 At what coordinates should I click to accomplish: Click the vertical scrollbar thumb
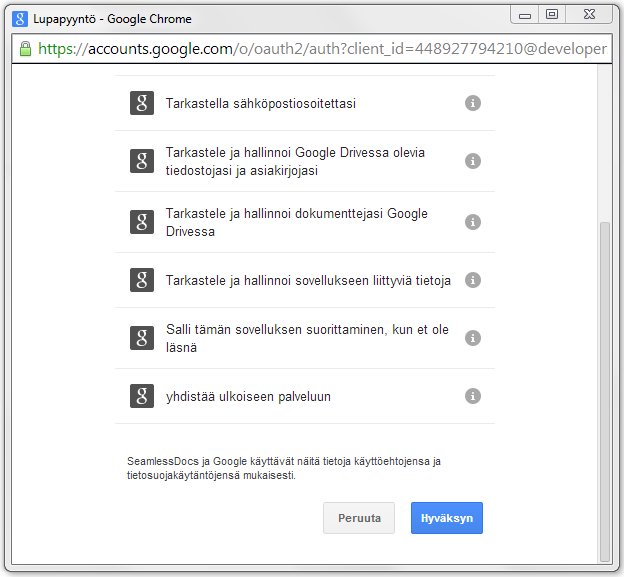coord(603,390)
